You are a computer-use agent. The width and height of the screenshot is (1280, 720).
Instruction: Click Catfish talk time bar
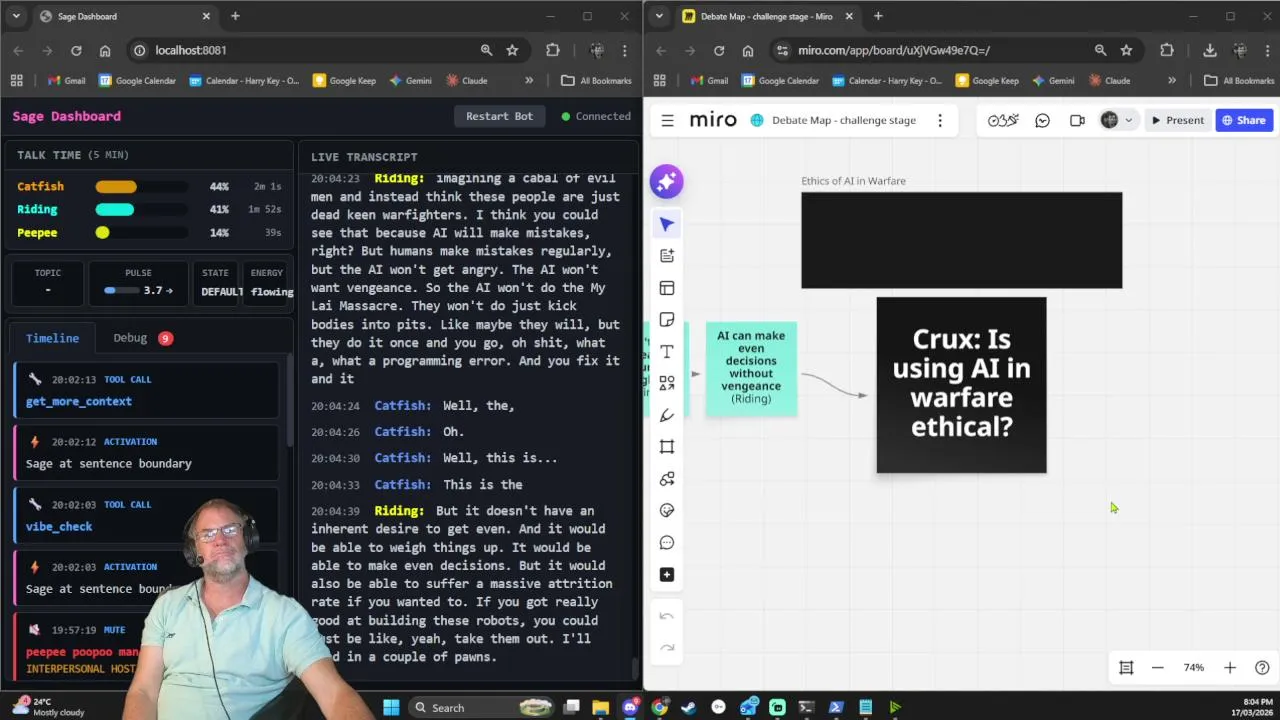click(x=141, y=186)
